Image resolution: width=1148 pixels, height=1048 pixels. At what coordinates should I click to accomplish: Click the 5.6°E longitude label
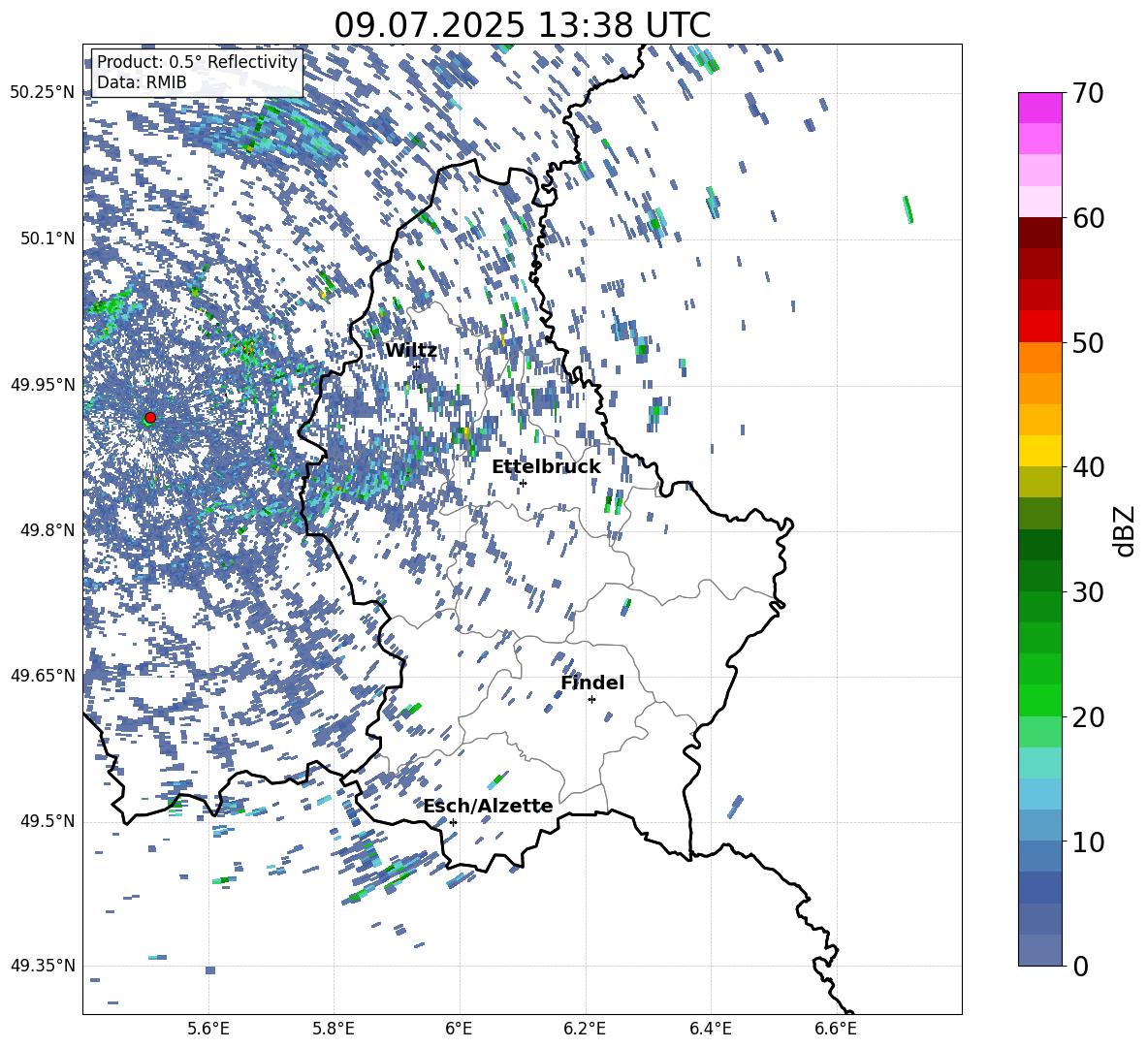click(x=208, y=1029)
